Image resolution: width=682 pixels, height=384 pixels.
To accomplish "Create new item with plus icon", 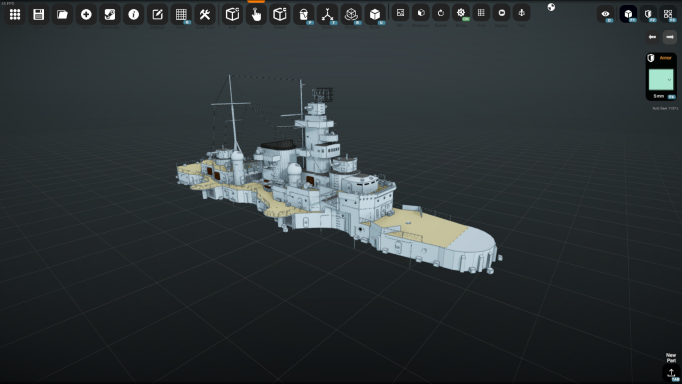I will [x=86, y=14].
